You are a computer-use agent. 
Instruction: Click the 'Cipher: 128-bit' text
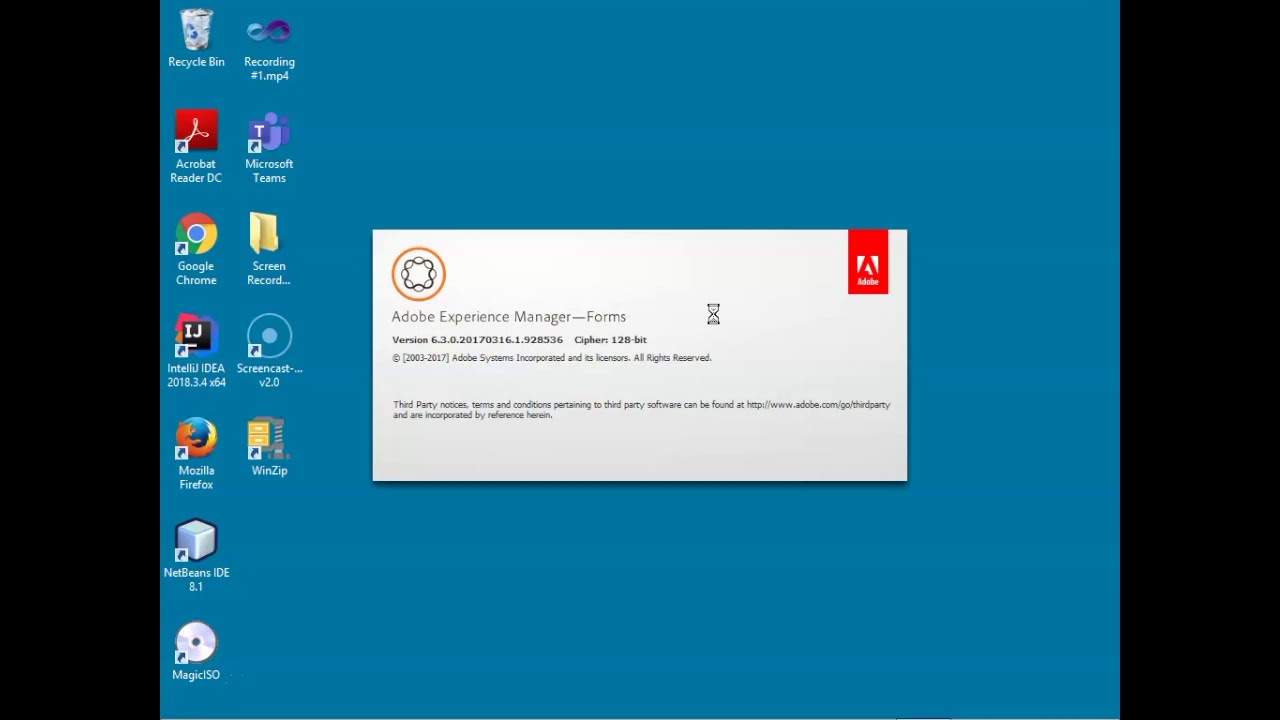click(x=610, y=340)
